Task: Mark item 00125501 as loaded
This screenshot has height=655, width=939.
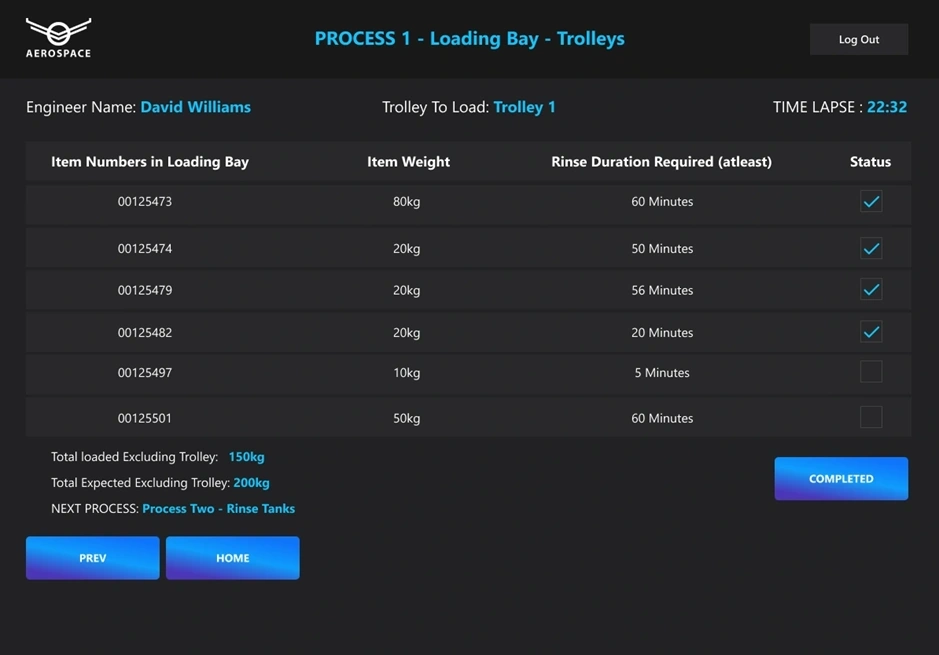Action: [x=871, y=417]
